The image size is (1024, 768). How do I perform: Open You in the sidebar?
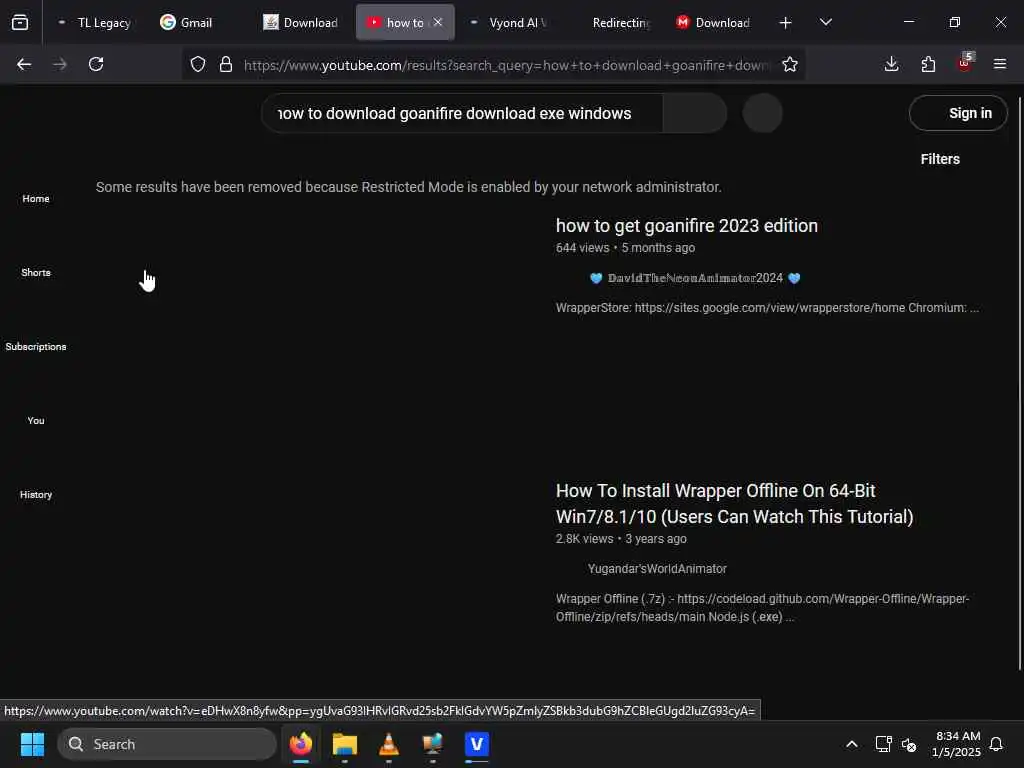36,421
